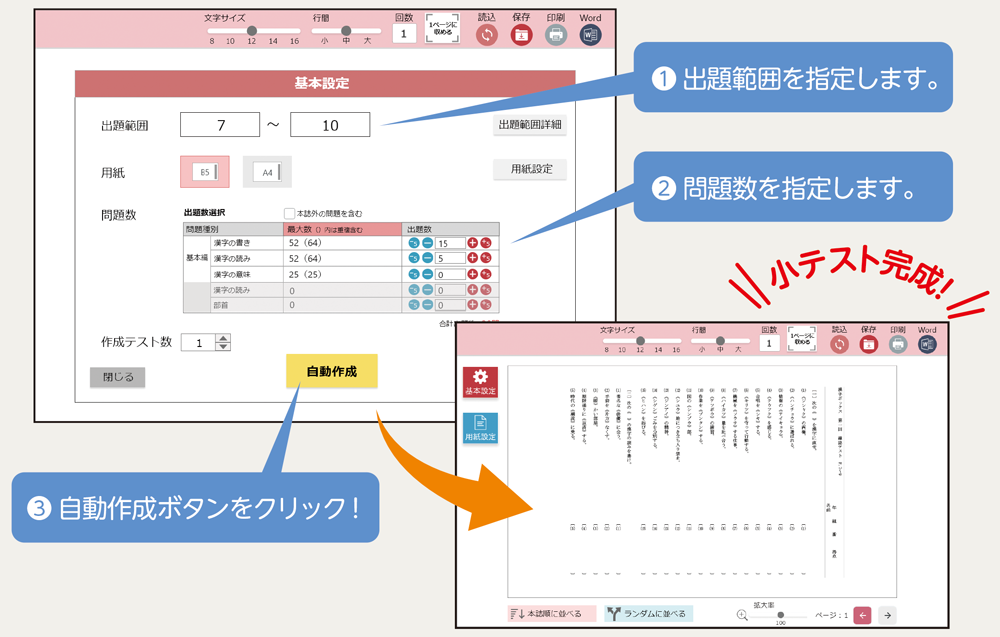Select the B5 paper size option
This screenshot has width=1000, height=637.
click(x=205, y=172)
